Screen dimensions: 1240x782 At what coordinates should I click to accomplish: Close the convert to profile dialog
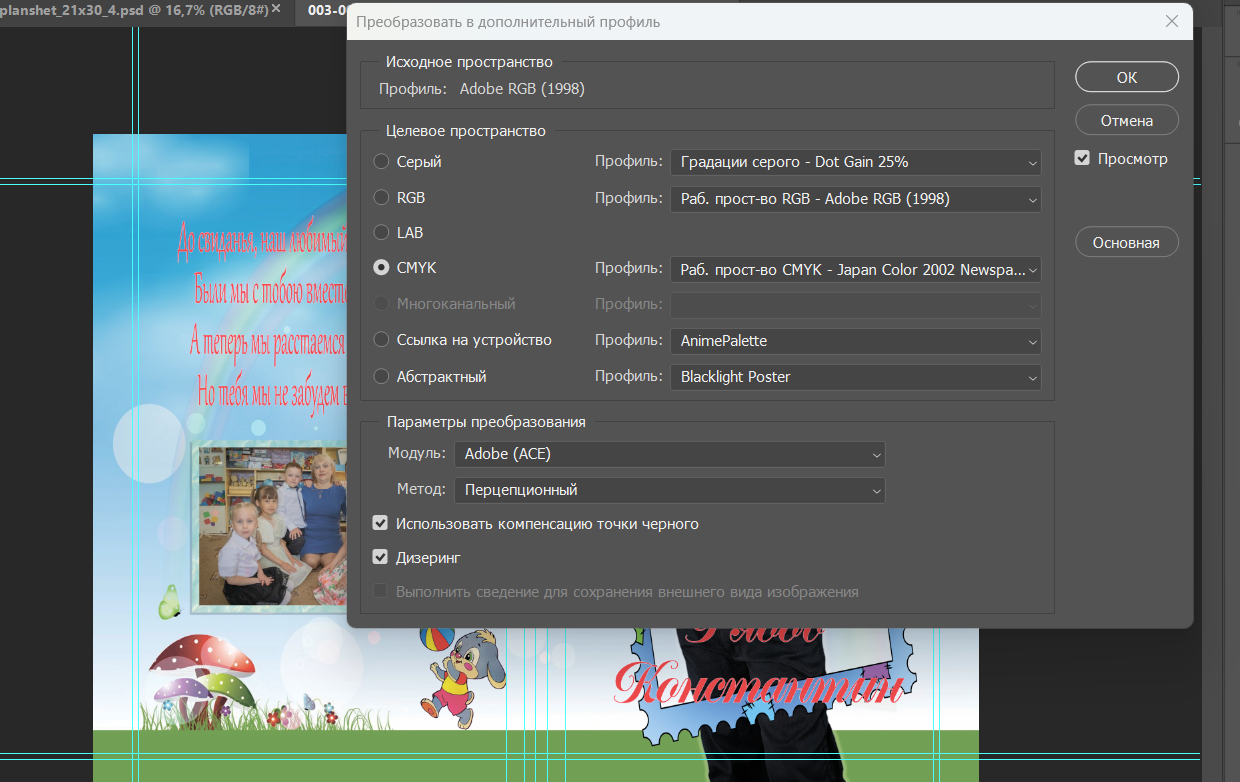point(1172,21)
